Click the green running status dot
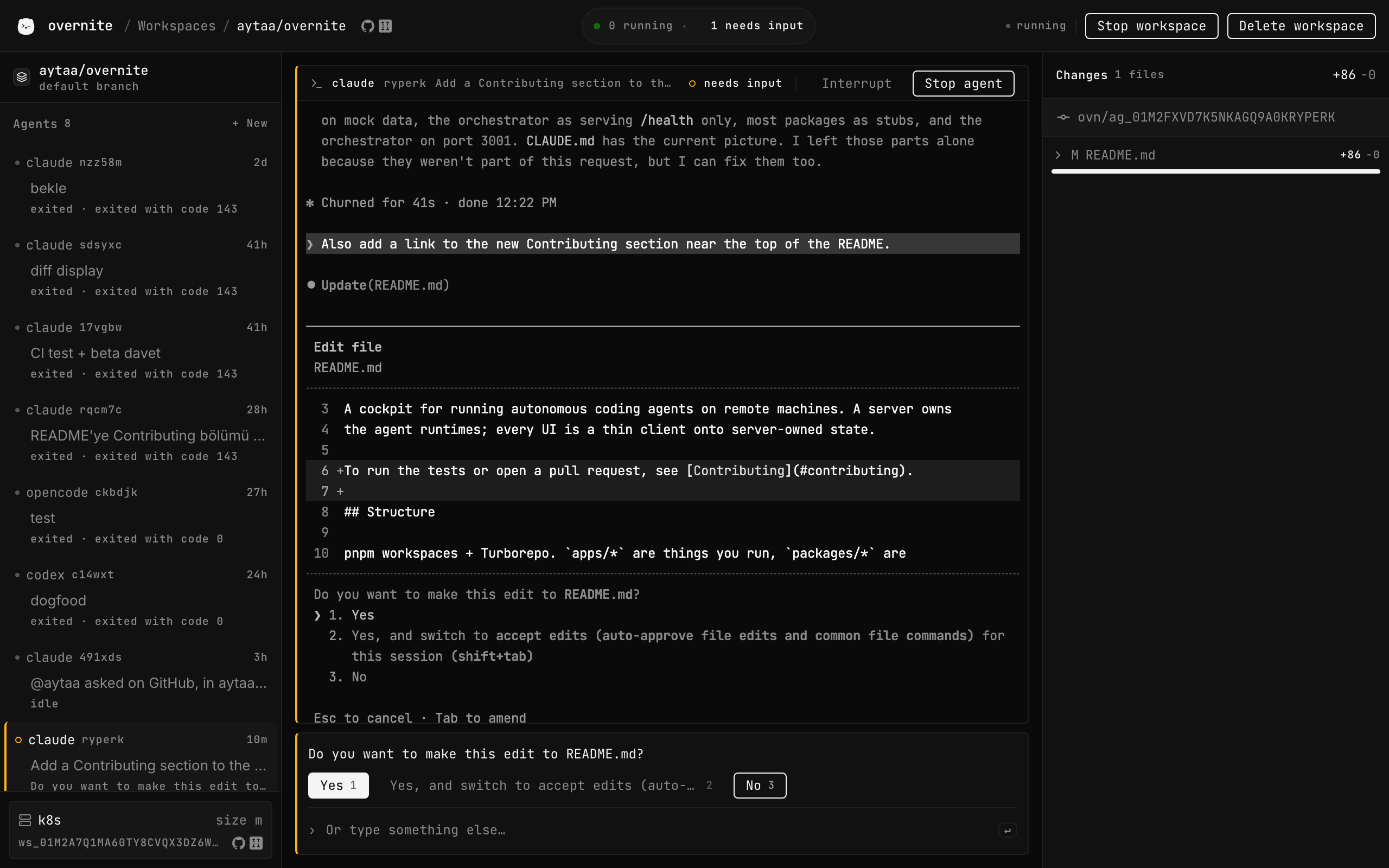The height and width of the screenshot is (868, 1389). click(597, 26)
